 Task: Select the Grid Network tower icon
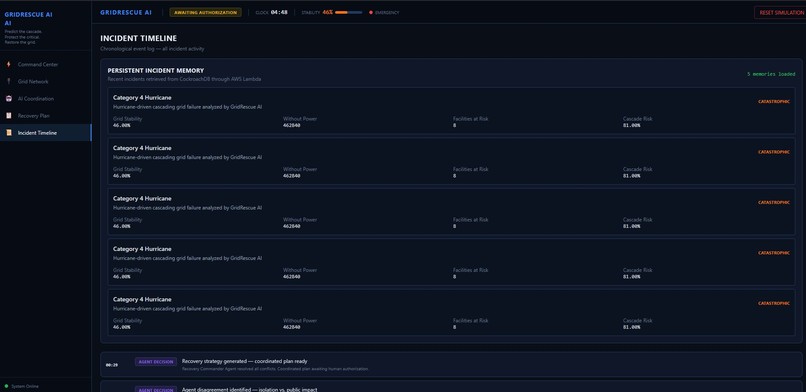[8, 81]
